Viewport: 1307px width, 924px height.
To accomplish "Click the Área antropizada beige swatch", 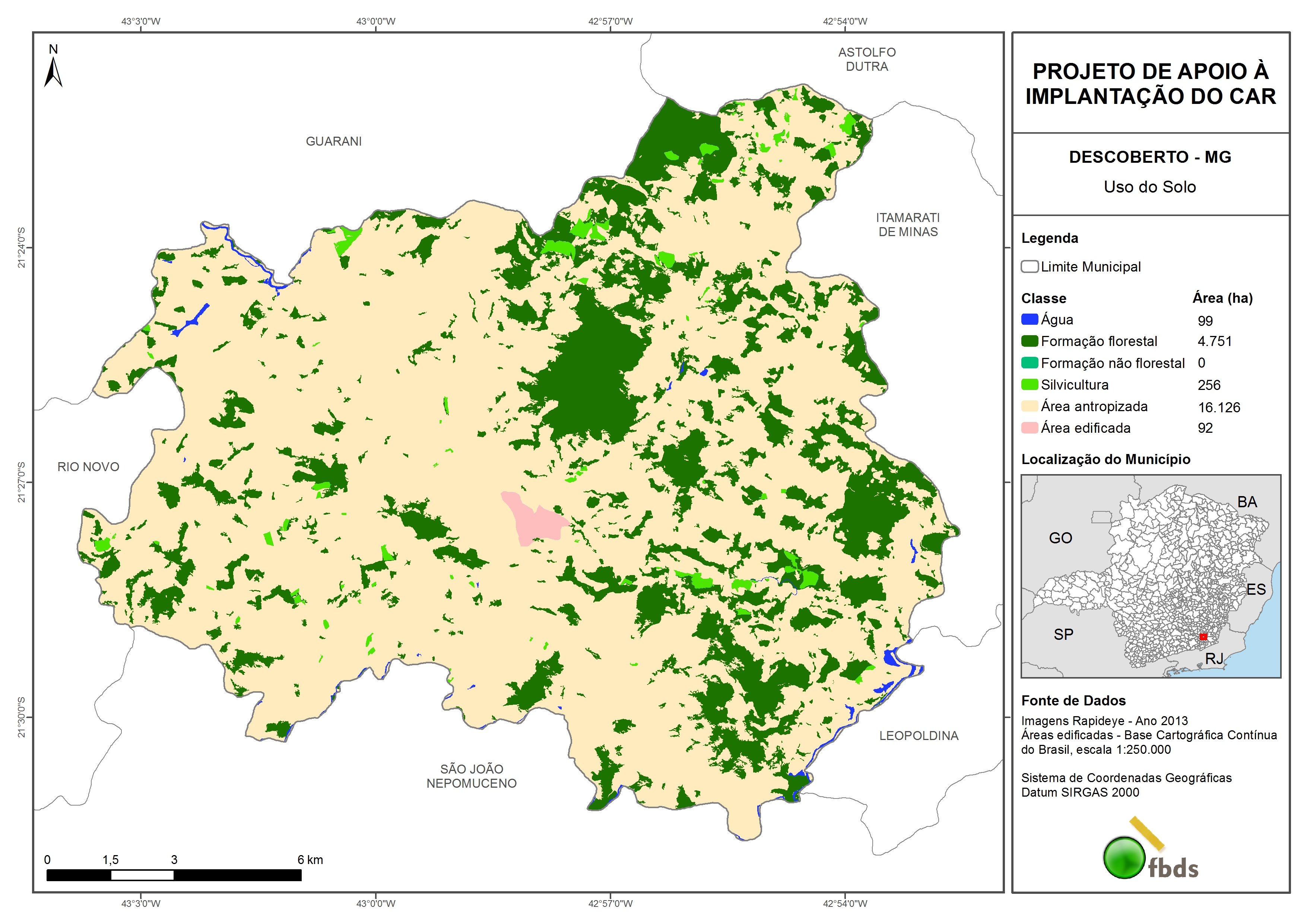I will click(x=1029, y=406).
